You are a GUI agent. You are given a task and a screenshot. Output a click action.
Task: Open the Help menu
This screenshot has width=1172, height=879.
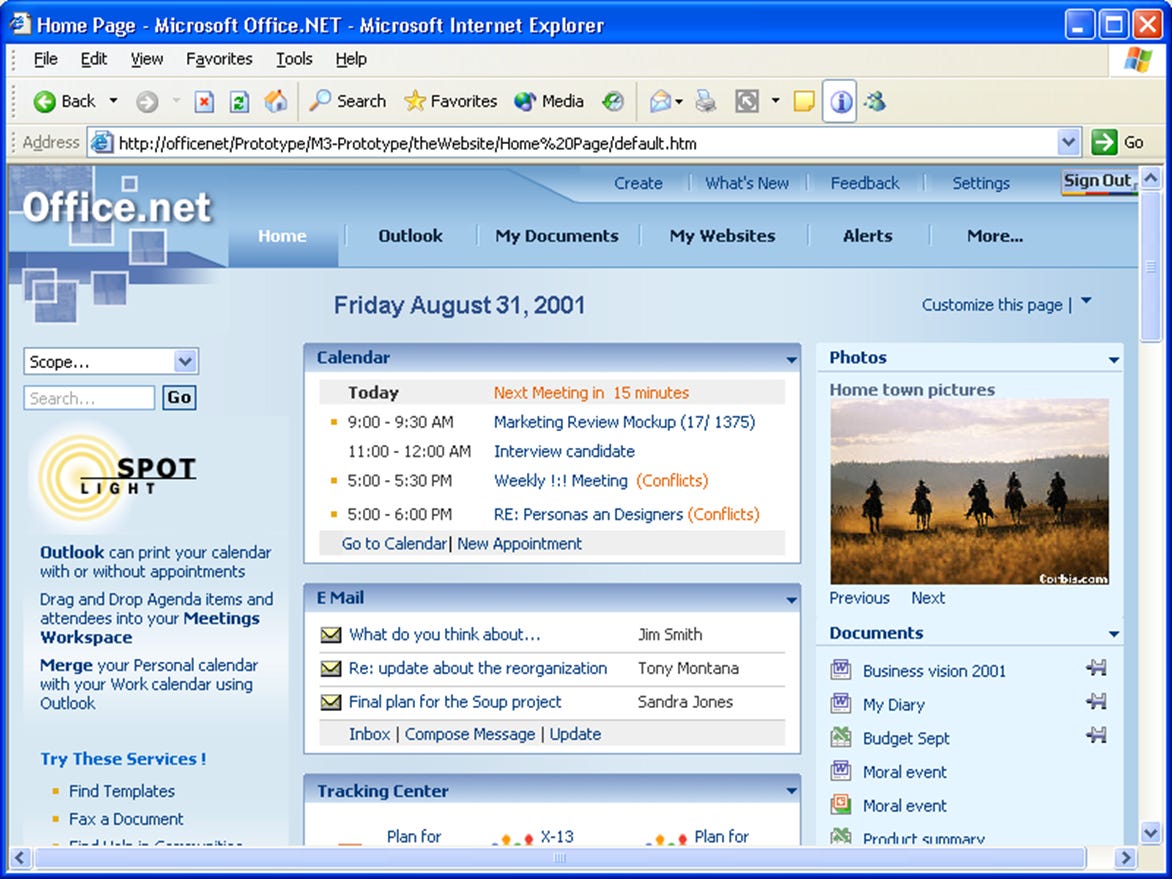[x=351, y=59]
